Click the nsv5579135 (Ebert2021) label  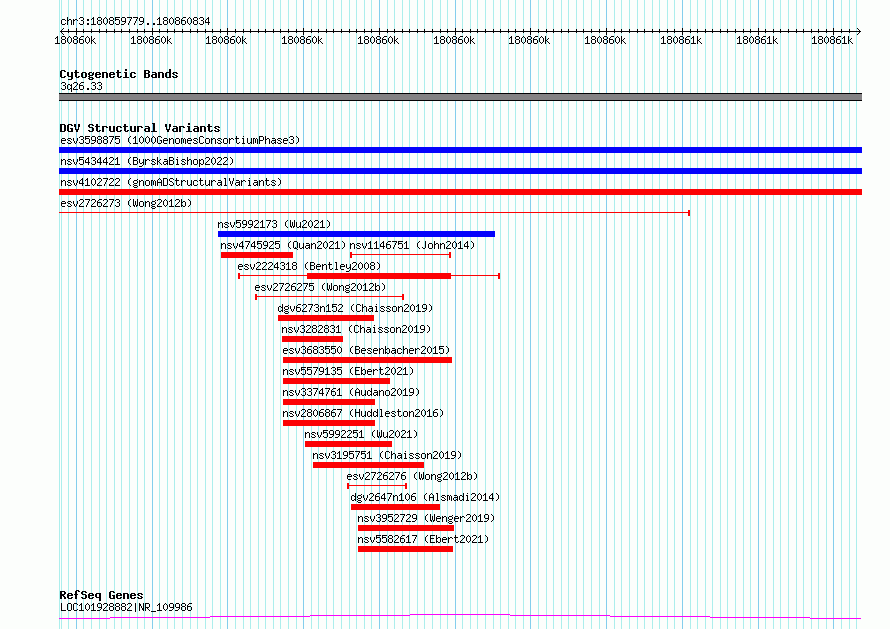pos(348,371)
